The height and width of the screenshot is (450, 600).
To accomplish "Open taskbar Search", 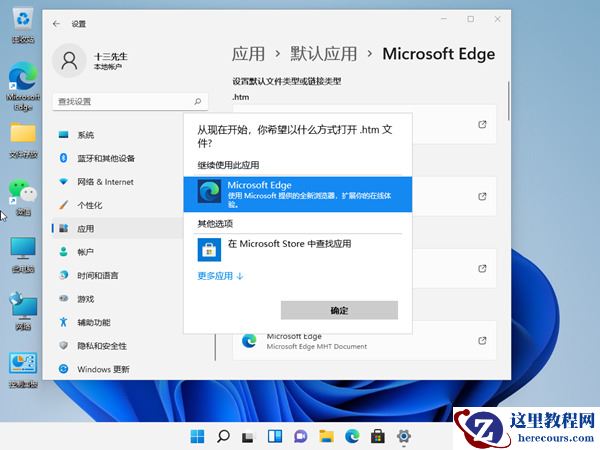I will tap(223, 436).
